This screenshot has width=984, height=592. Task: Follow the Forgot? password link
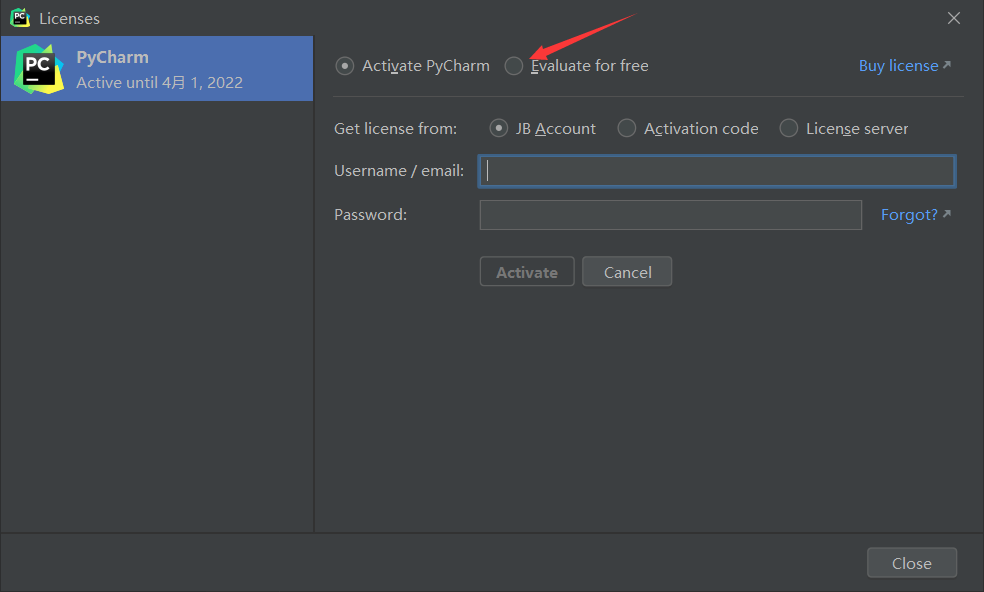[x=909, y=215]
